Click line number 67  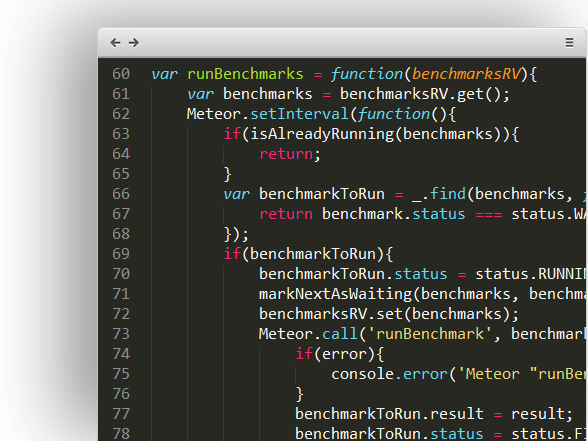(121, 214)
